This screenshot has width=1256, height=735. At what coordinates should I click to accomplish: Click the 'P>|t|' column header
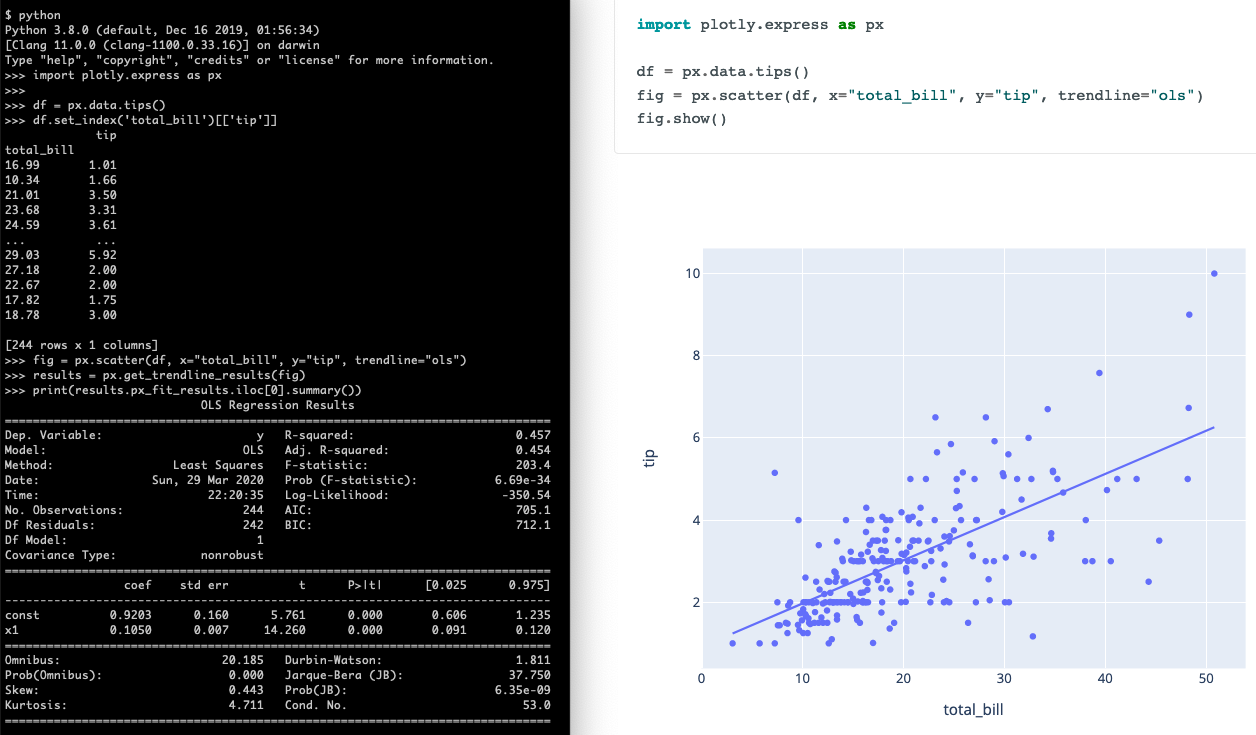click(x=364, y=584)
